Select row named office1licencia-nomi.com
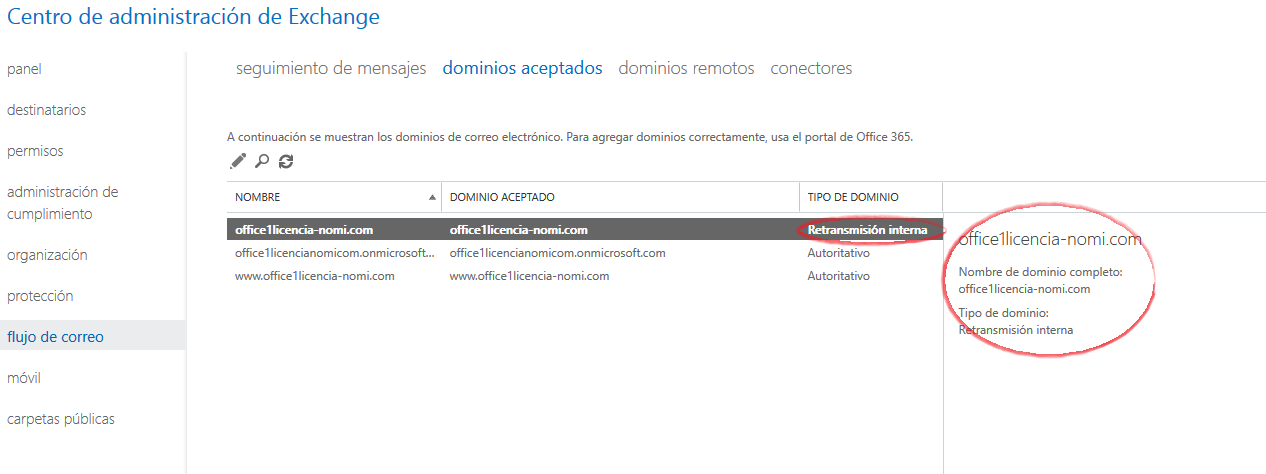The width and height of the screenshot is (1266, 474). point(585,230)
